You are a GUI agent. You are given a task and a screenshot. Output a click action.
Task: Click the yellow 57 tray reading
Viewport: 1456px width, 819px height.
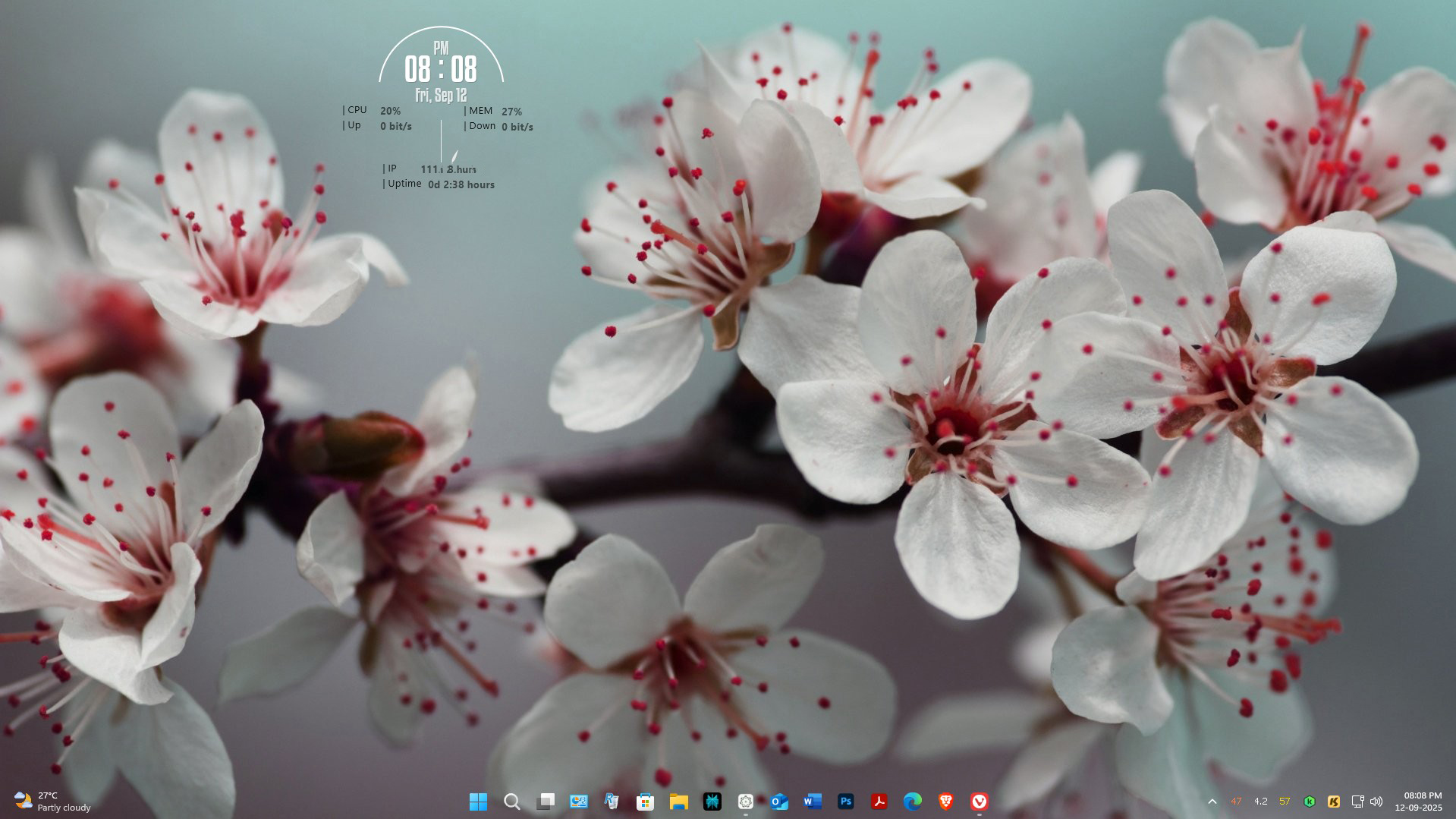click(1285, 802)
